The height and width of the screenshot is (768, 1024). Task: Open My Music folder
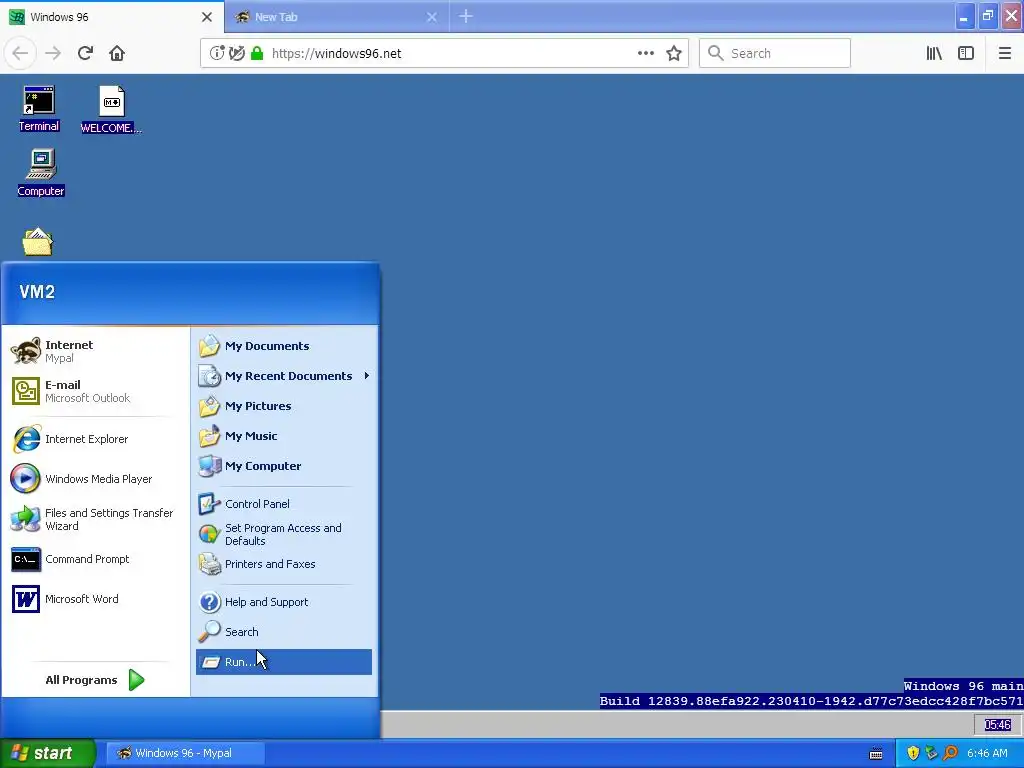(x=284, y=436)
